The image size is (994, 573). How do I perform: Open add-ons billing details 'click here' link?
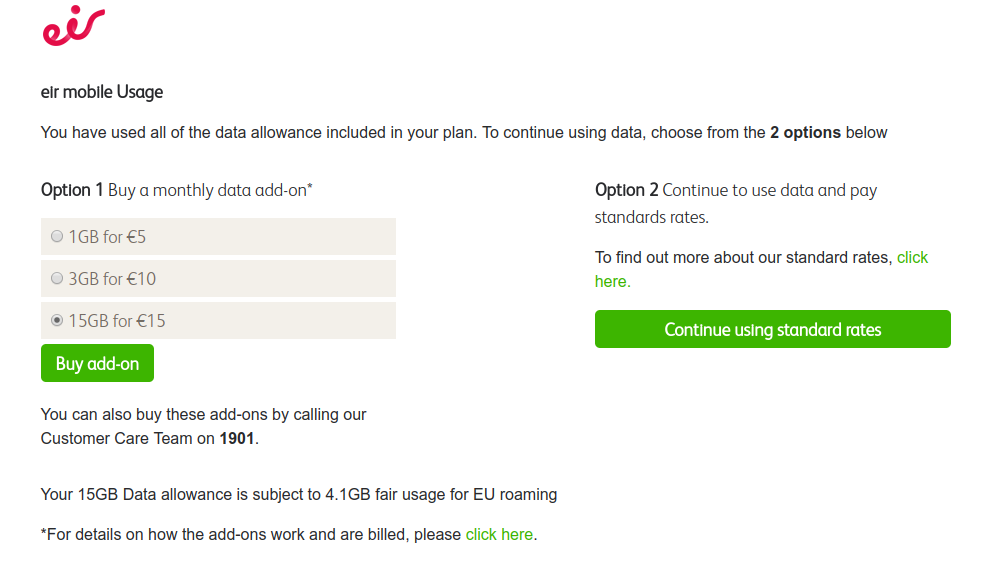pos(500,534)
